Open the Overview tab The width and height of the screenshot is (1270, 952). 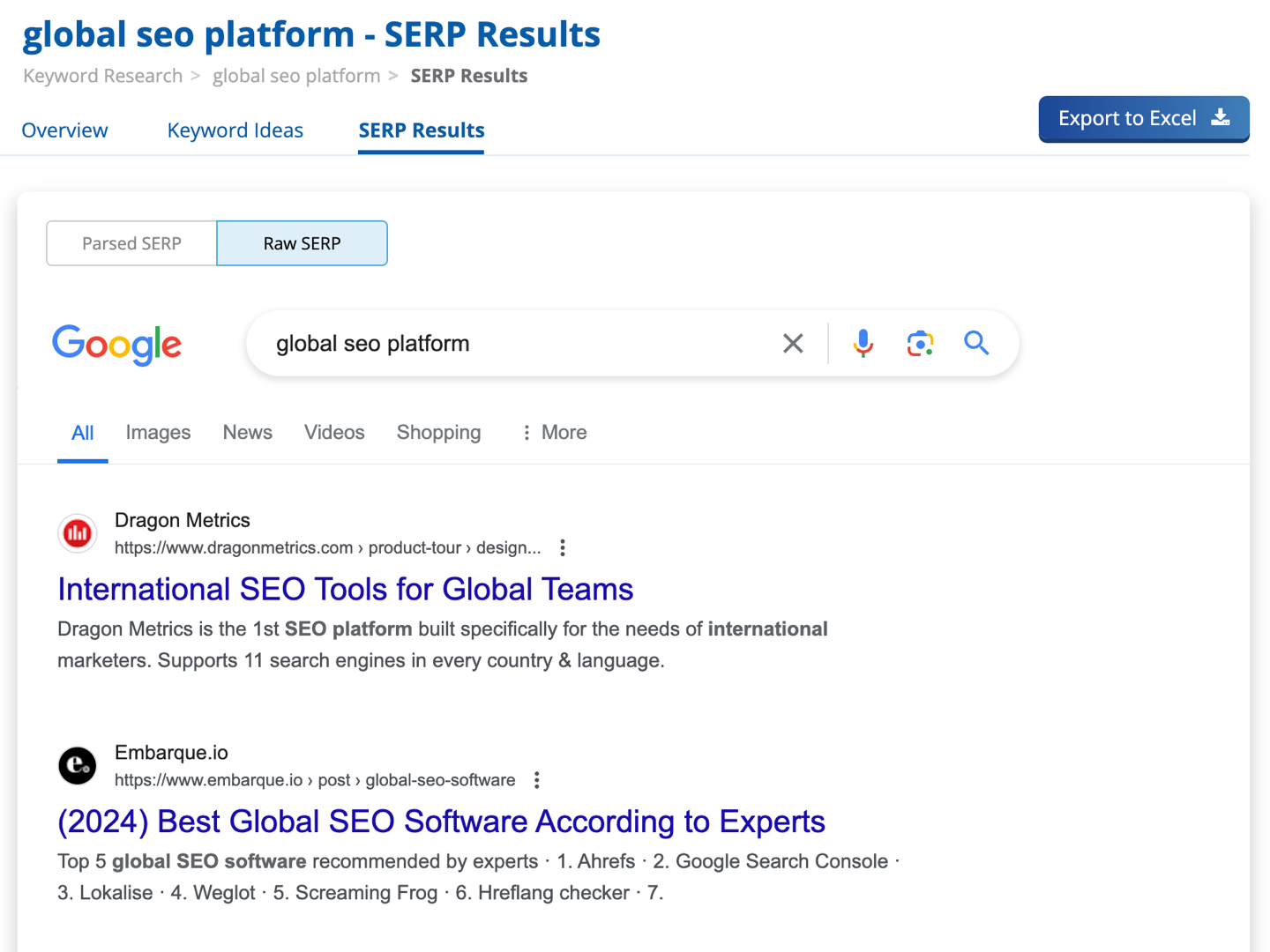click(x=64, y=130)
